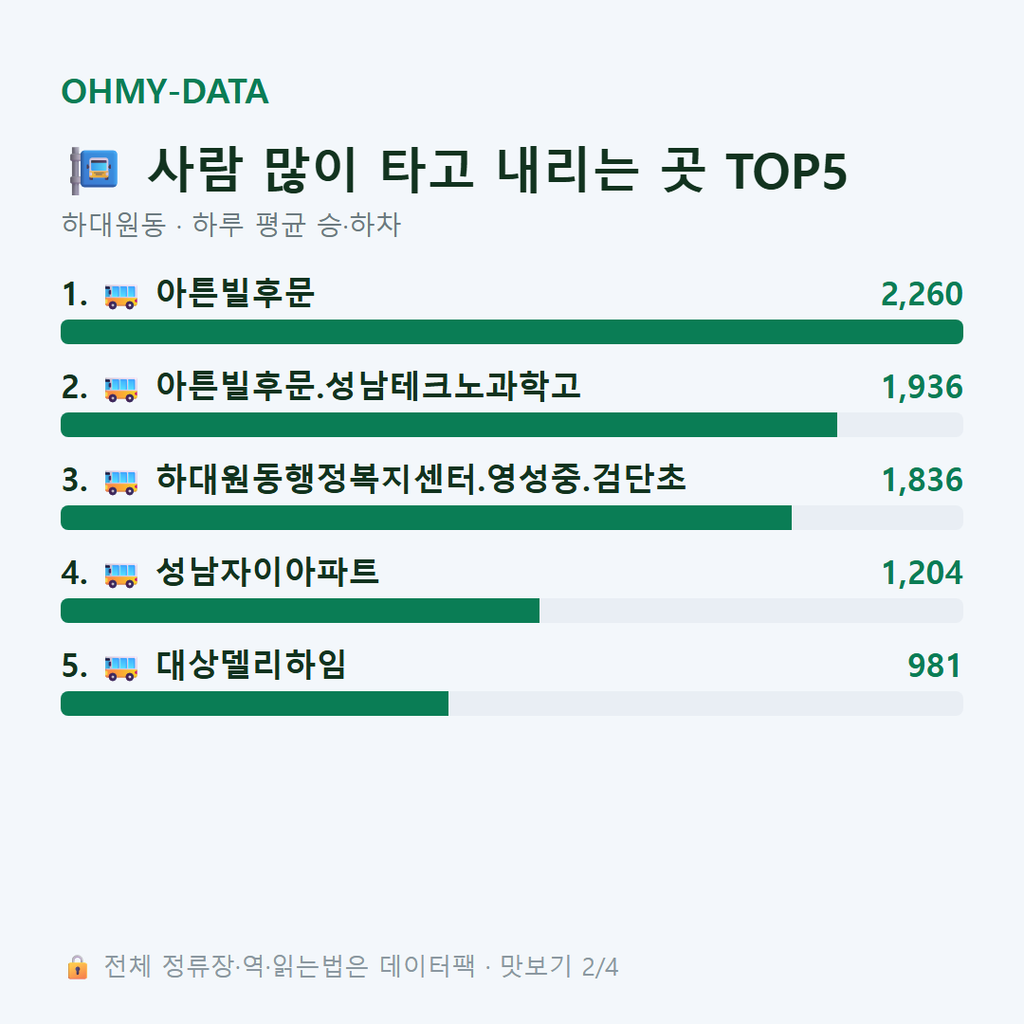Click the bus icon beside 아튼빌후문
Screen dimensions: 1024x1024
click(x=121, y=296)
